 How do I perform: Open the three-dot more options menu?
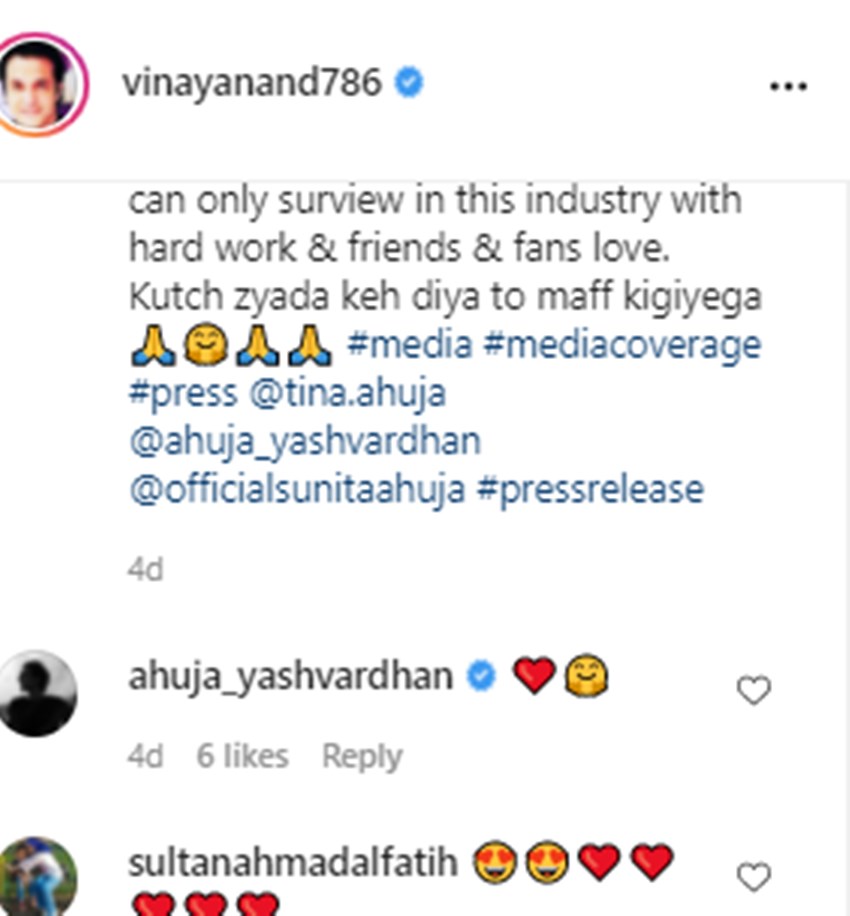point(788,87)
